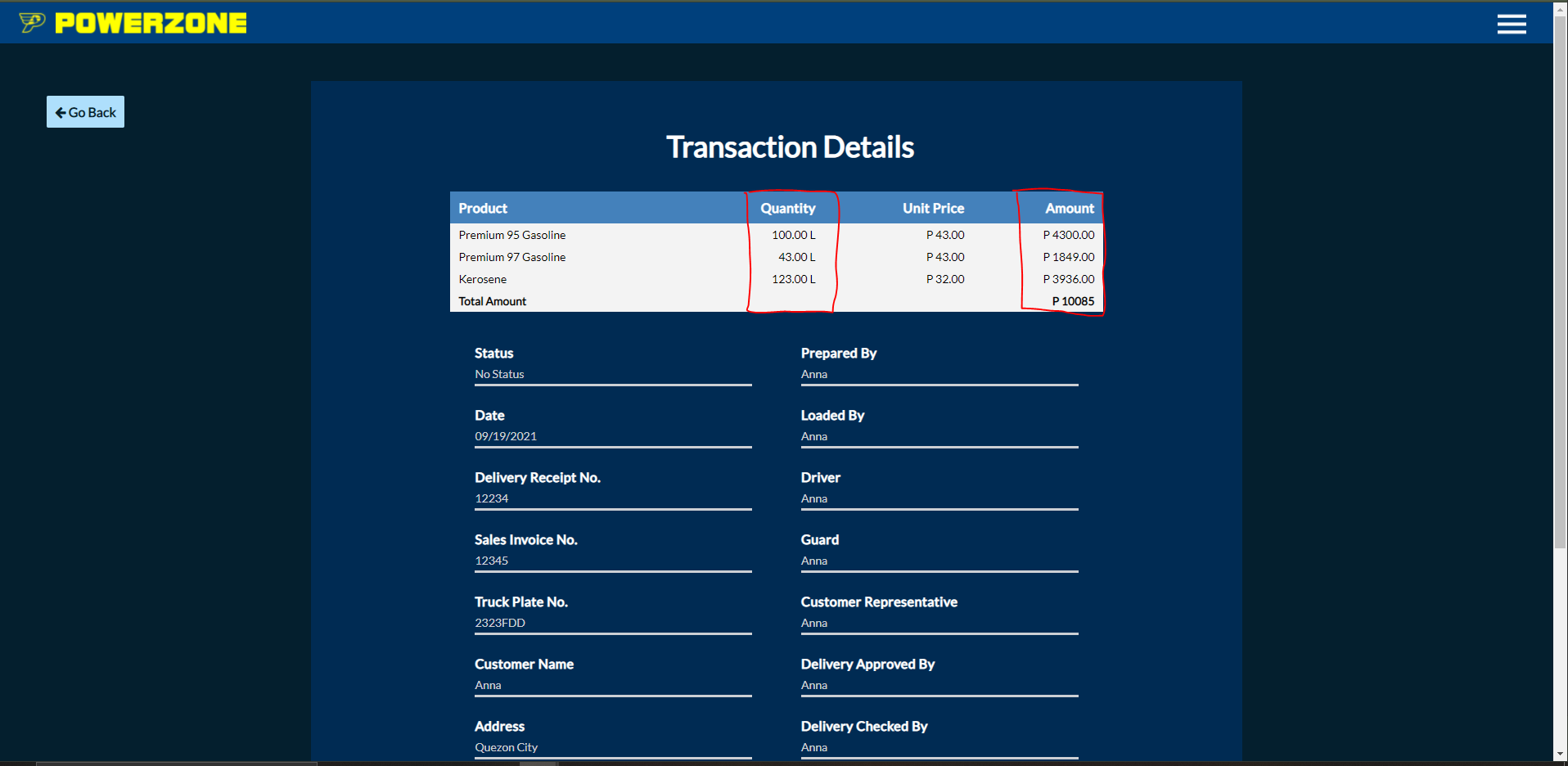
Task: Click the 43.00 L quantity cell
Action: click(x=796, y=257)
